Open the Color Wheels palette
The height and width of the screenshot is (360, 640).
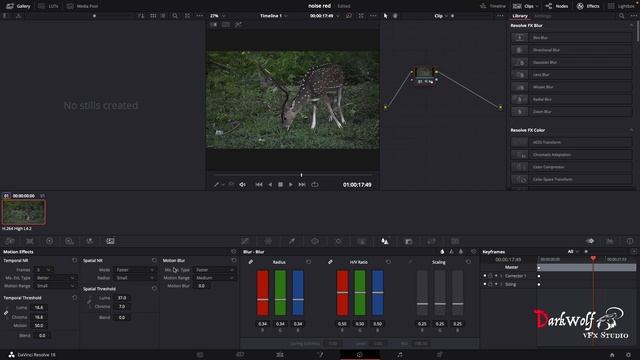pos(49,241)
